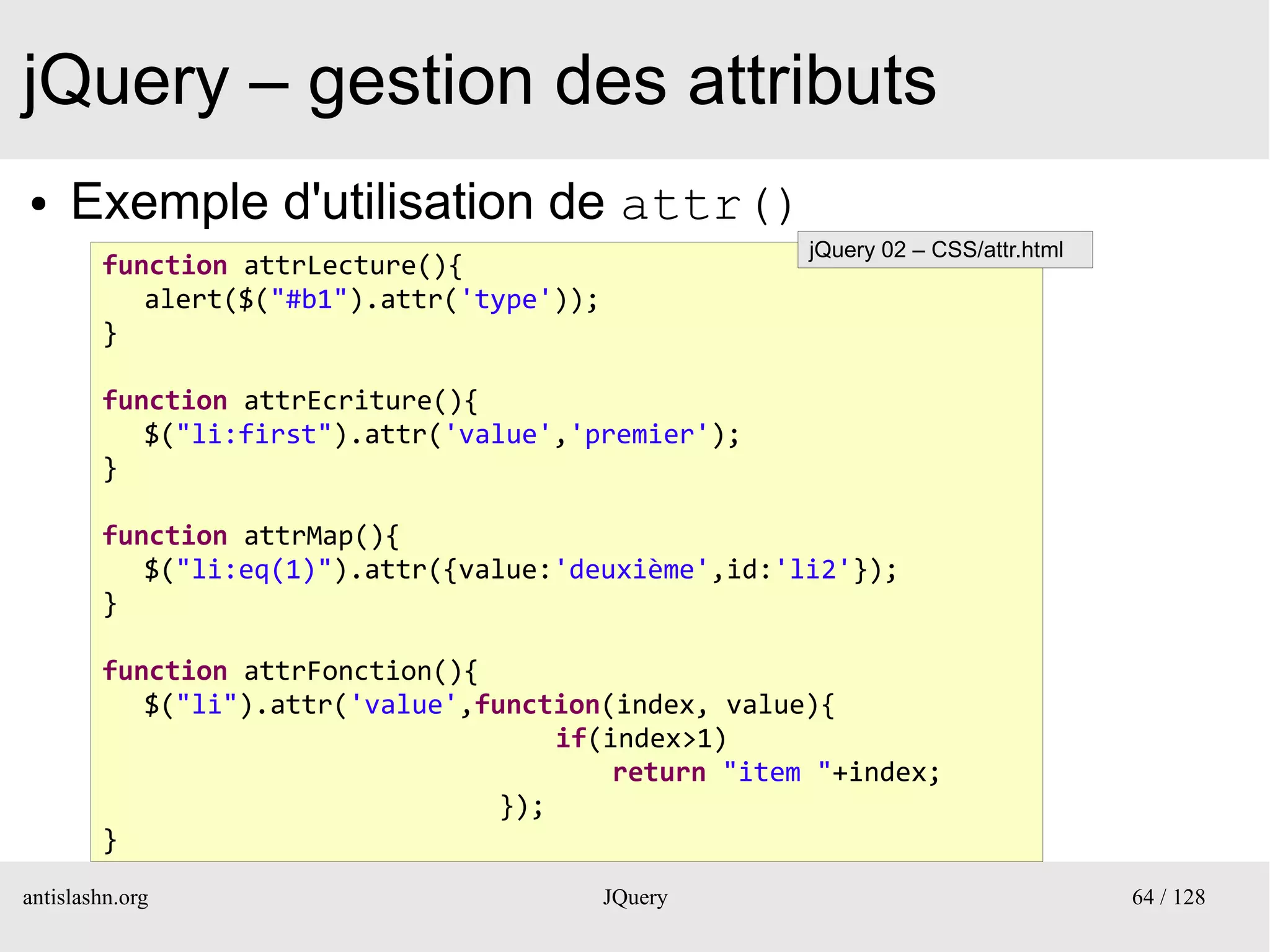Click the page number '64 / 128'
The image size is (1270, 952).
(x=1168, y=897)
